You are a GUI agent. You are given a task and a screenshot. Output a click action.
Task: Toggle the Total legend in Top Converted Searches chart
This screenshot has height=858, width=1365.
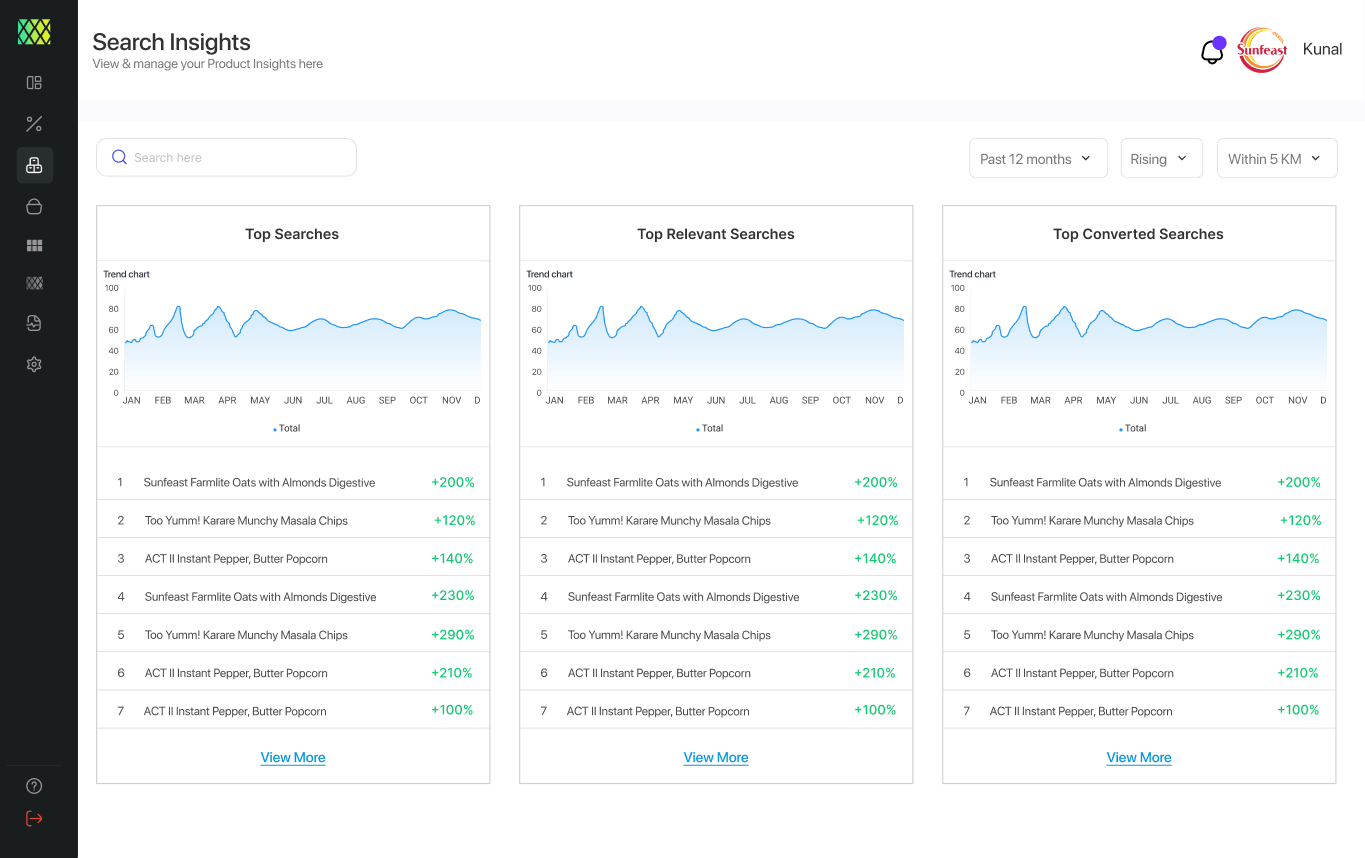click(x=1133, y=428)
